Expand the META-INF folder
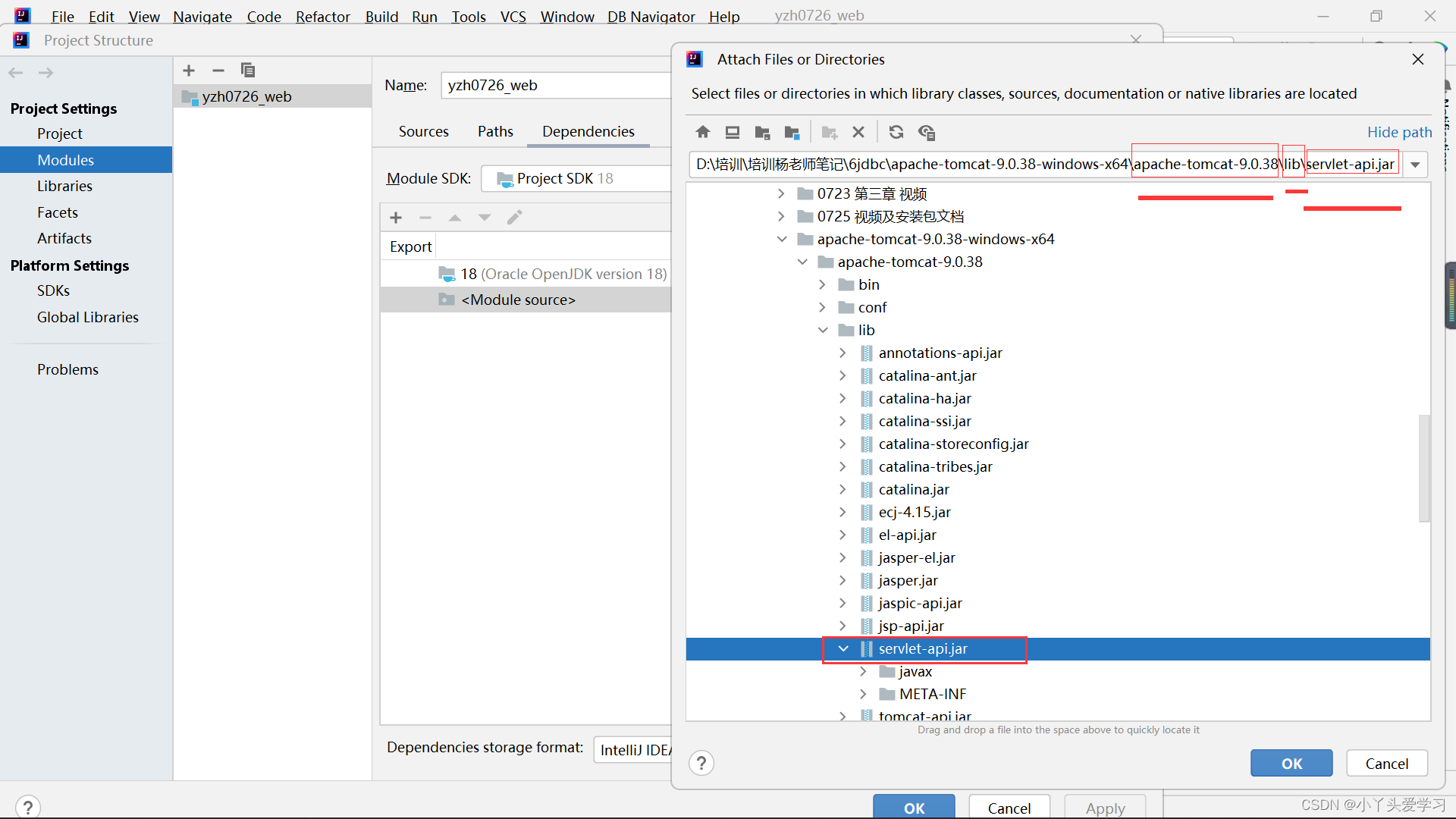This screenshot has height=819, width=1456. point(863,694)
